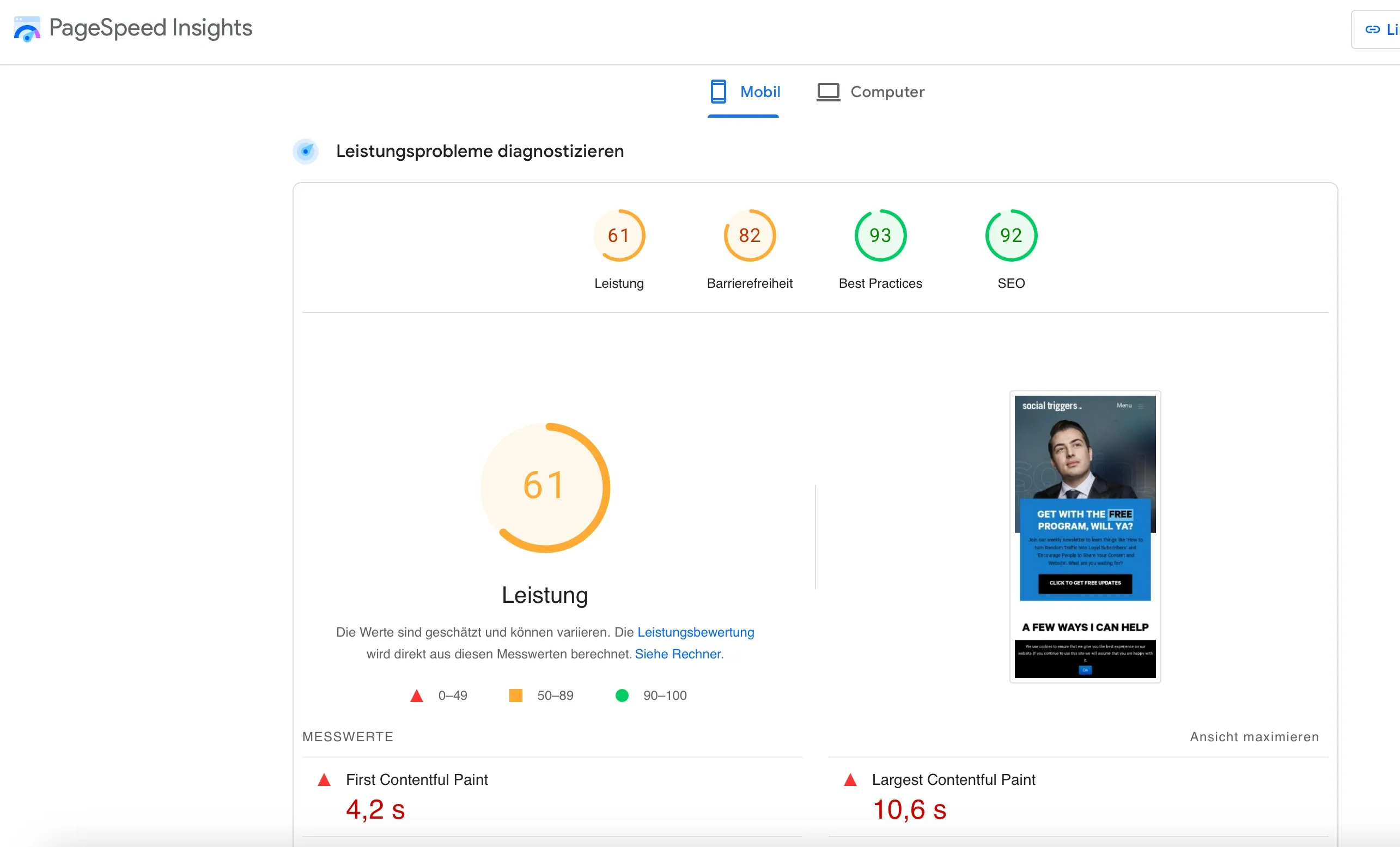Switch to the Computer tab
The width and height of the screenshot is (1400, 847).
pos(887,92)
